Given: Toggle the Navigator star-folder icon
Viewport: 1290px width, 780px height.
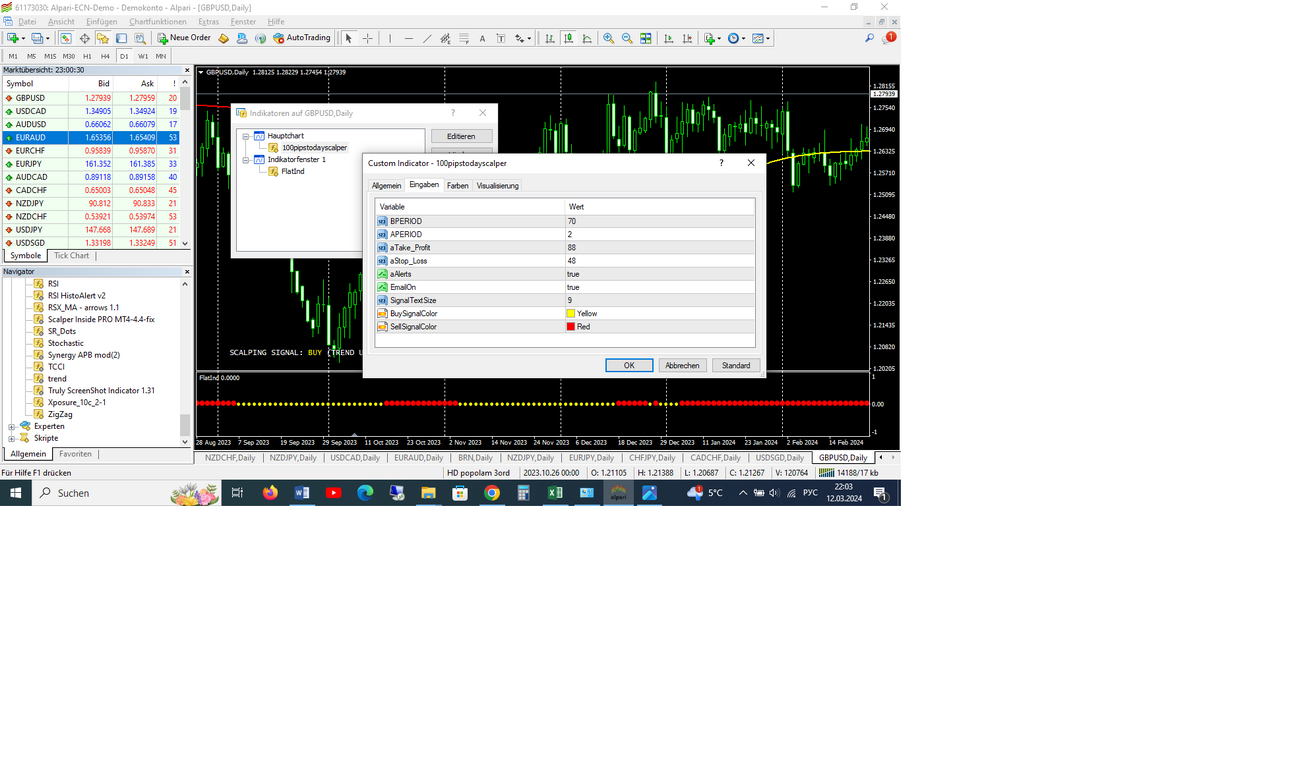Looking at the screenshot, I should point(103,38).
